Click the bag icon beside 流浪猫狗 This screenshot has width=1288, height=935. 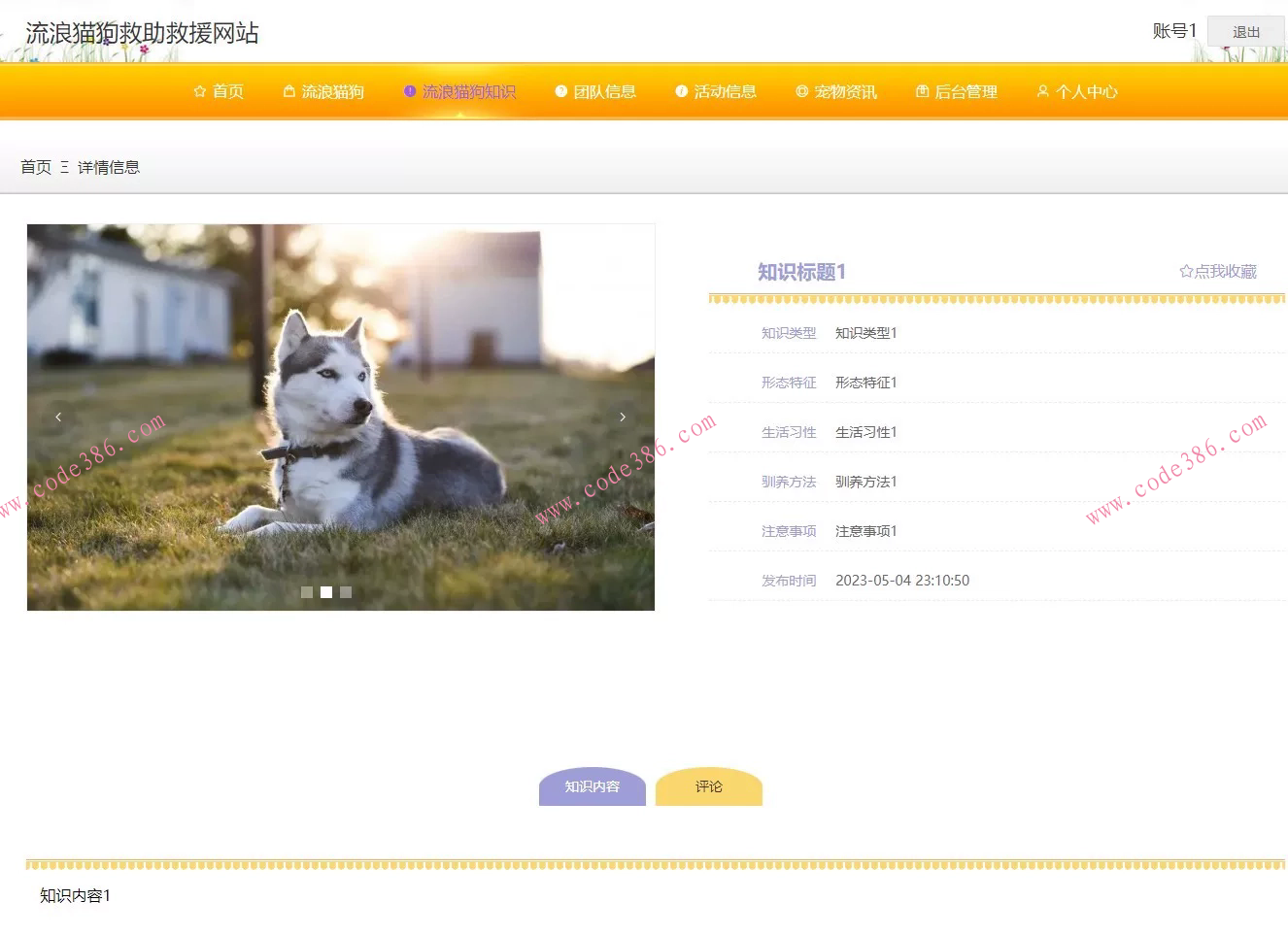(x=288, y=91)
